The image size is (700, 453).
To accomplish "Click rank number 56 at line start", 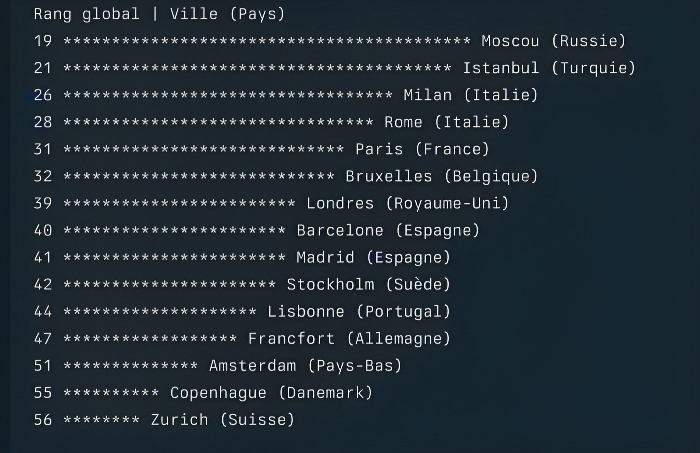I will pyautogui.click(x=42, y=419).
